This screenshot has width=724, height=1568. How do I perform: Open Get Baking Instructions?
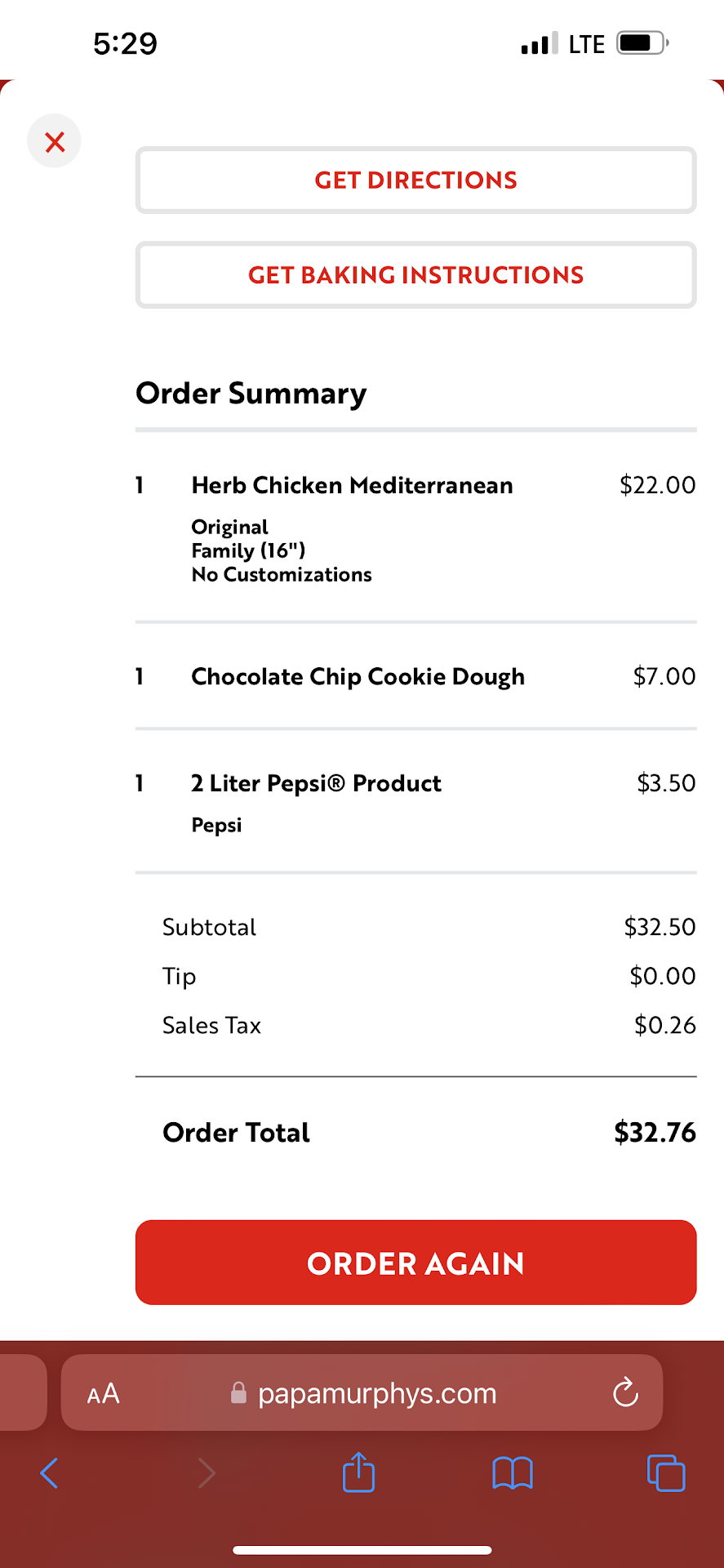click(415, 275)
